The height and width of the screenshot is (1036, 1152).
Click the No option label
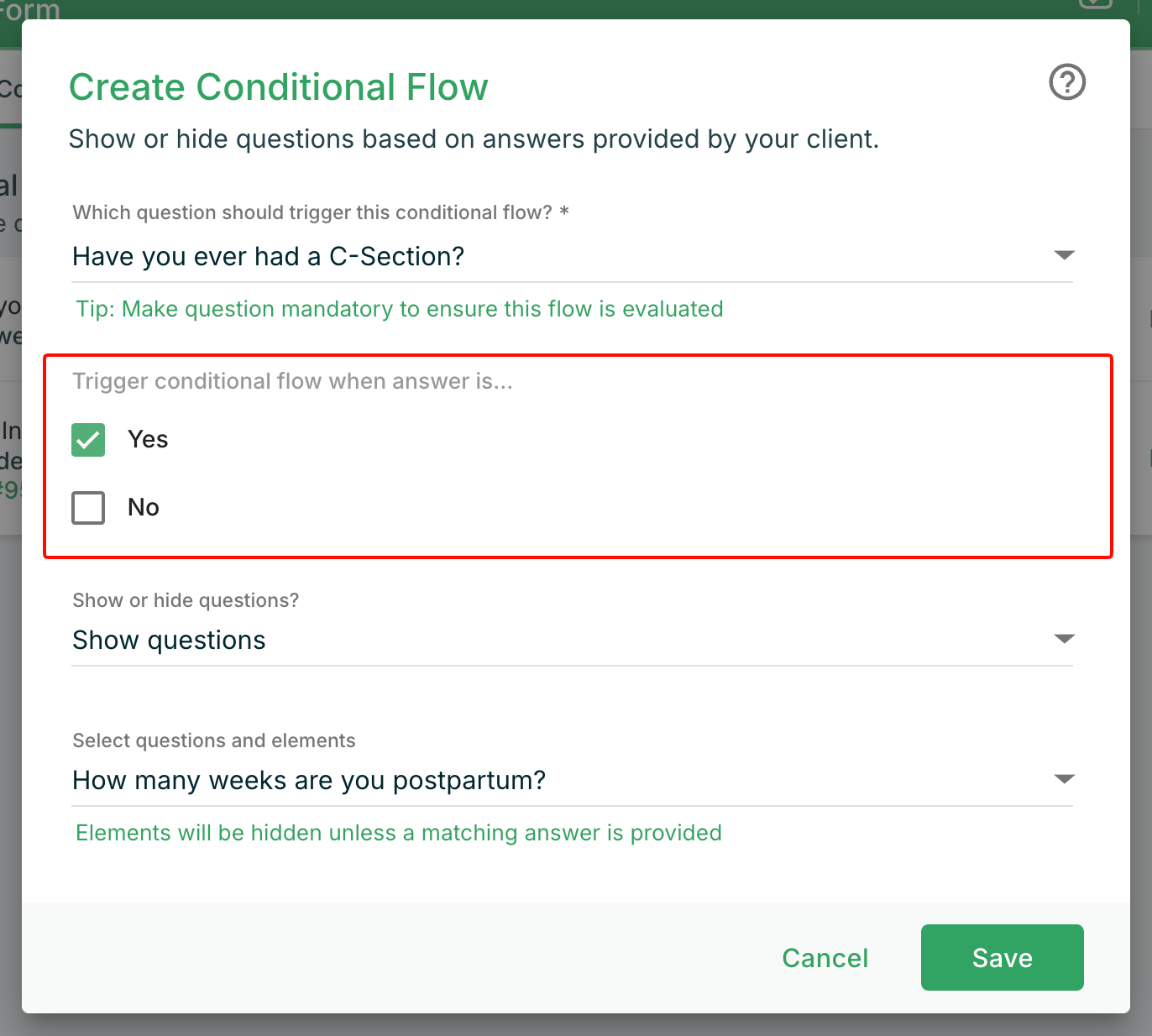point(144,508)
